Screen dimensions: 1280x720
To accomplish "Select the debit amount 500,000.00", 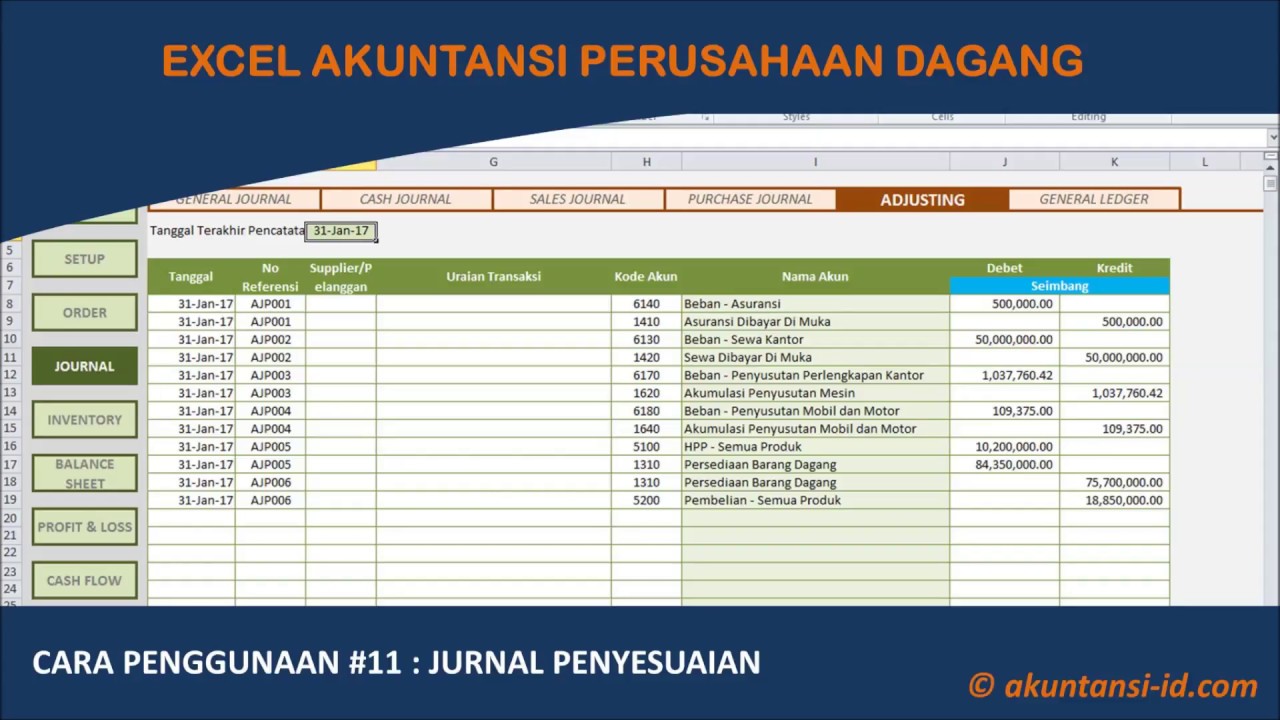I will pos(1004,304).
